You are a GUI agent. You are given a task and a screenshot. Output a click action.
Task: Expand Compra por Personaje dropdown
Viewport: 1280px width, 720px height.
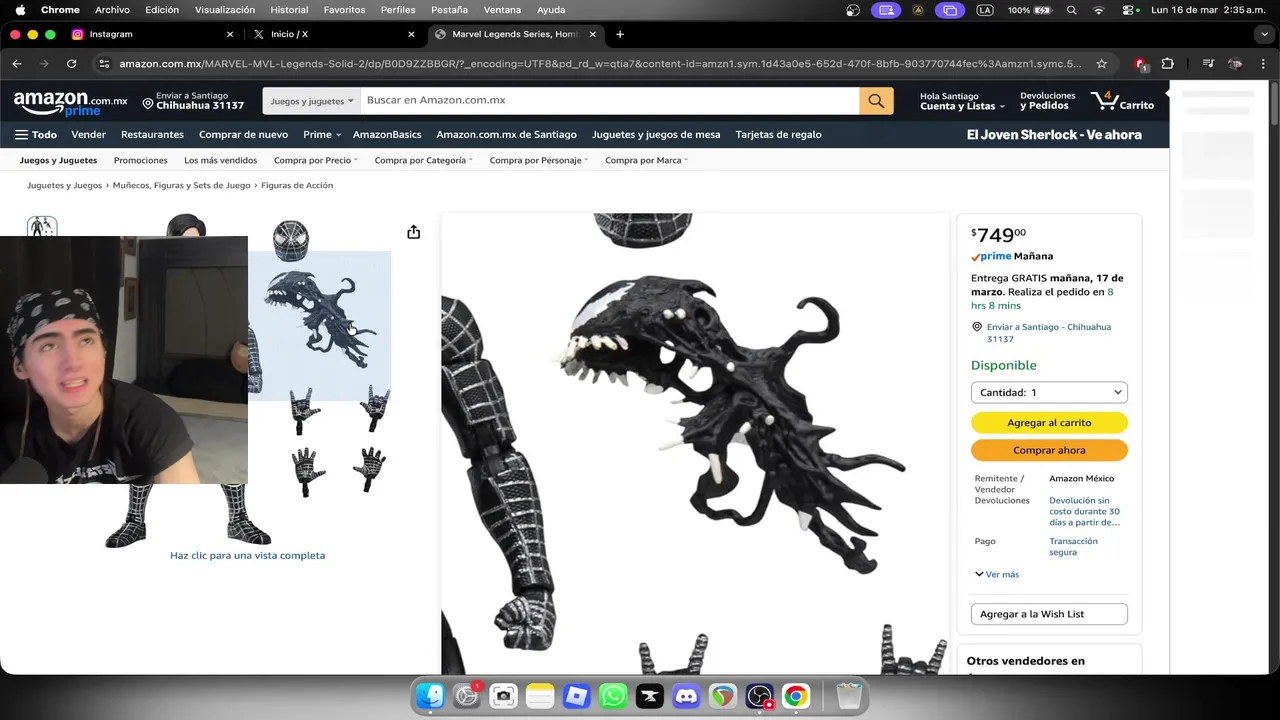click(x=539, y=160)
